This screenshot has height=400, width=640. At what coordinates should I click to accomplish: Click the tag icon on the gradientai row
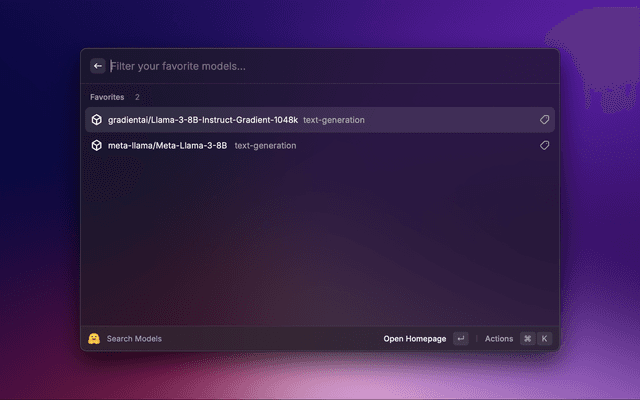pos(544,120)
